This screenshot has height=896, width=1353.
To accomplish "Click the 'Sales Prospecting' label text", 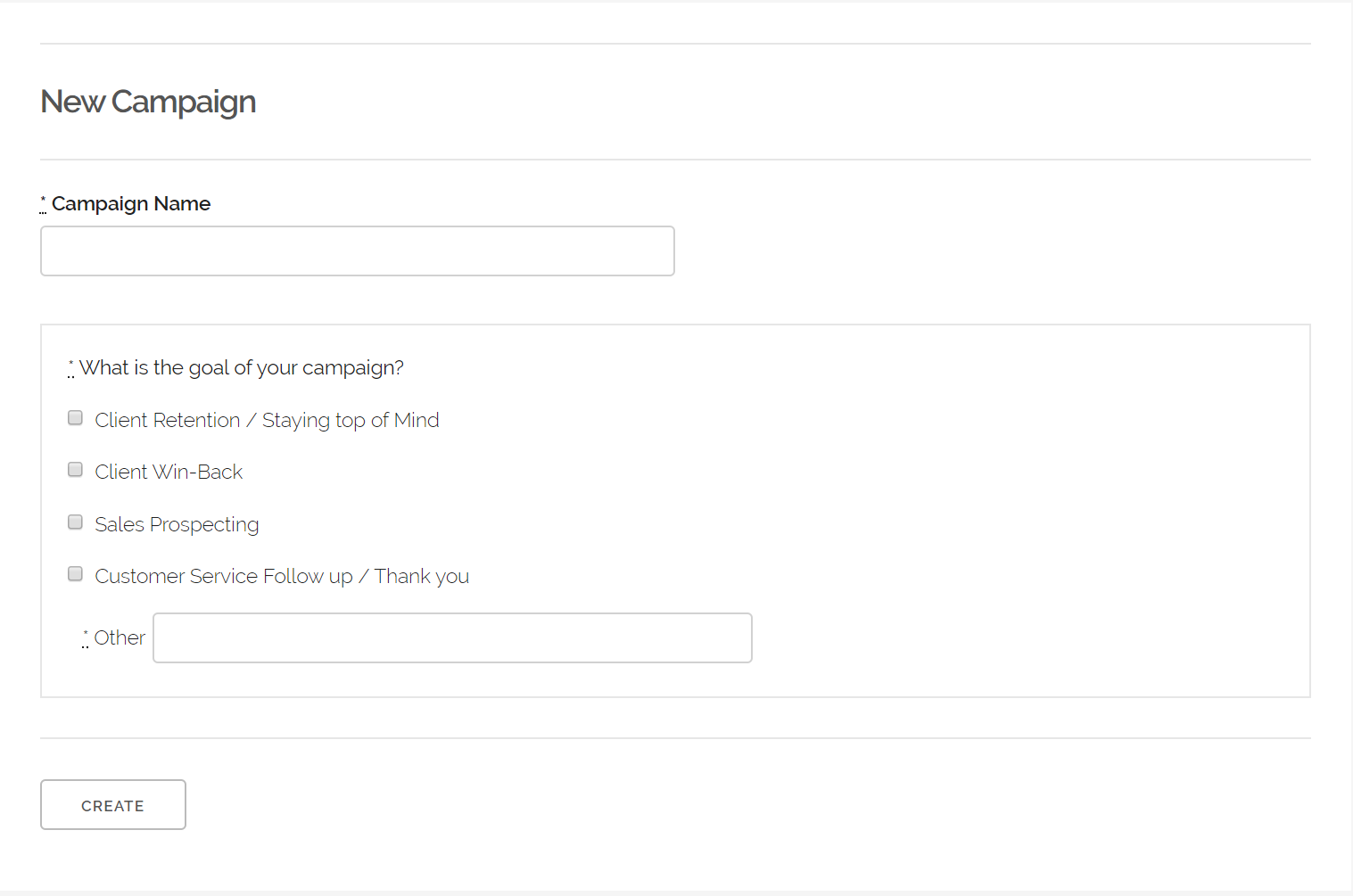I will click(x=177, y=524).
